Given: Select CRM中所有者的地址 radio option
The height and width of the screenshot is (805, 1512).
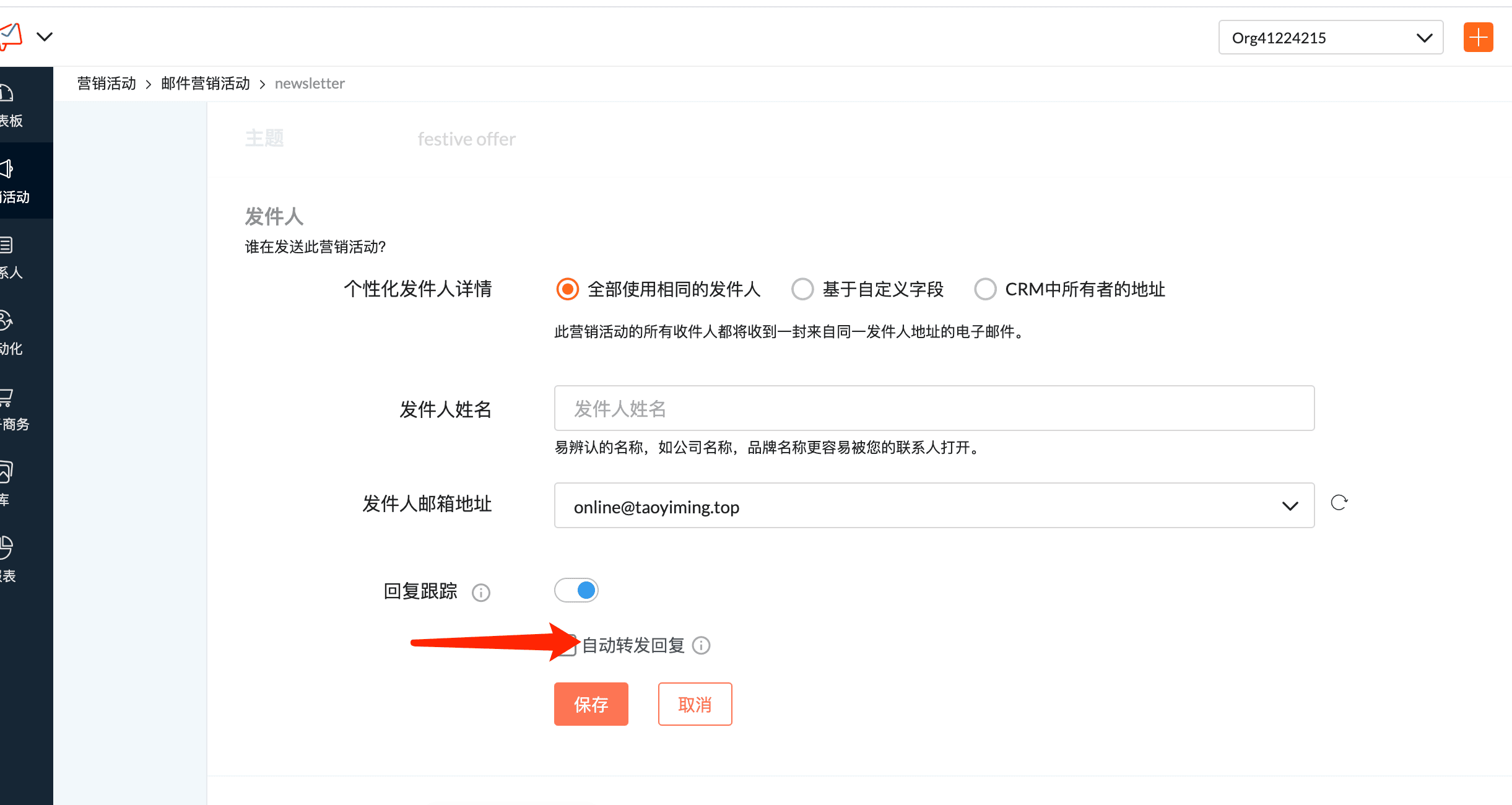Looking at the screenshot, I should pyautogui.click(x=985, y=289).
